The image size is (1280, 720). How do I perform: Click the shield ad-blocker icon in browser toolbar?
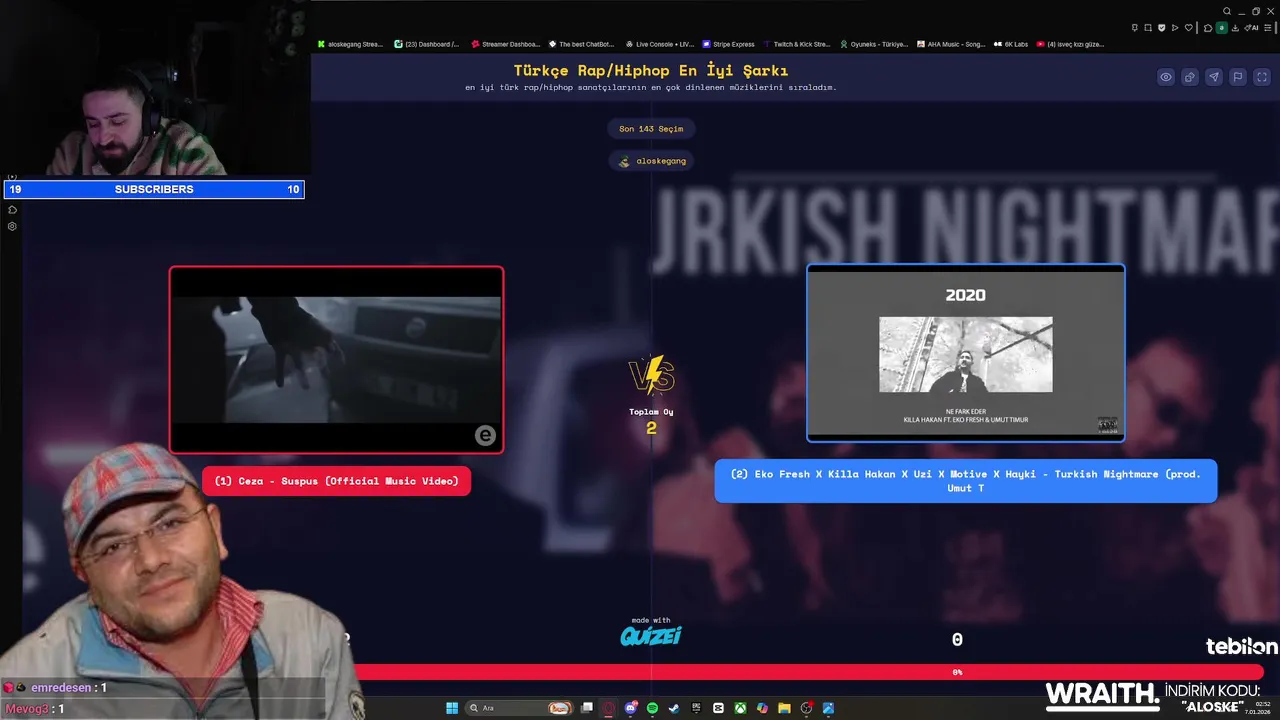coord(1161,27)
